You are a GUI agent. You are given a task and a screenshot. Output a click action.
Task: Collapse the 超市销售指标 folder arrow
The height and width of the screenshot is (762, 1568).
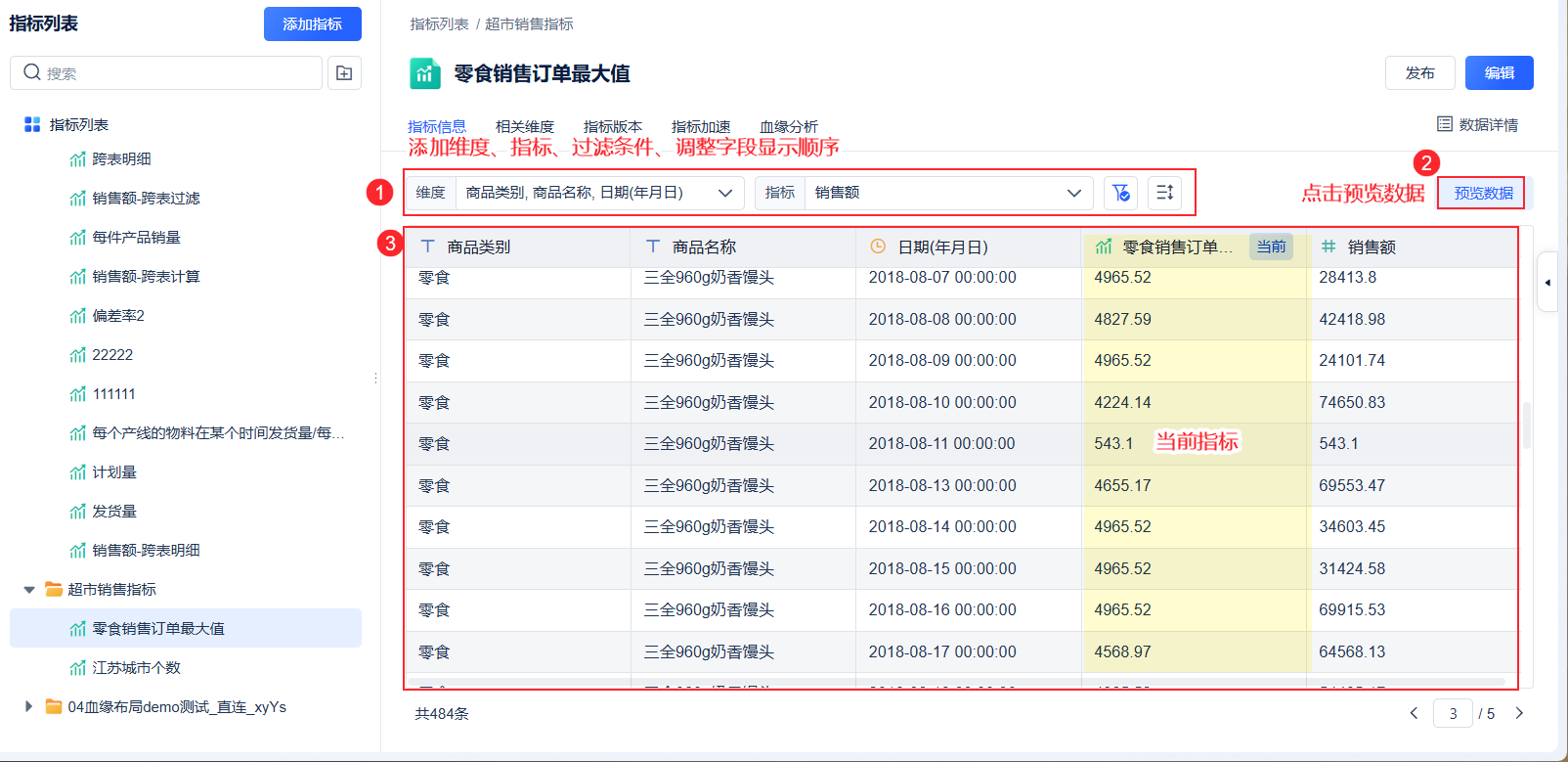29,590
